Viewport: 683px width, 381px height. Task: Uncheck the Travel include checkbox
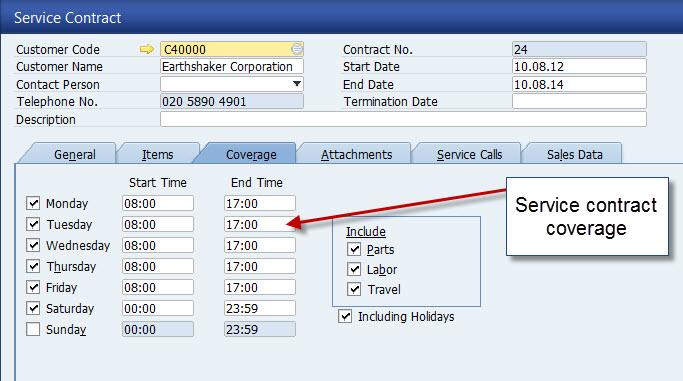click(354, 289)
